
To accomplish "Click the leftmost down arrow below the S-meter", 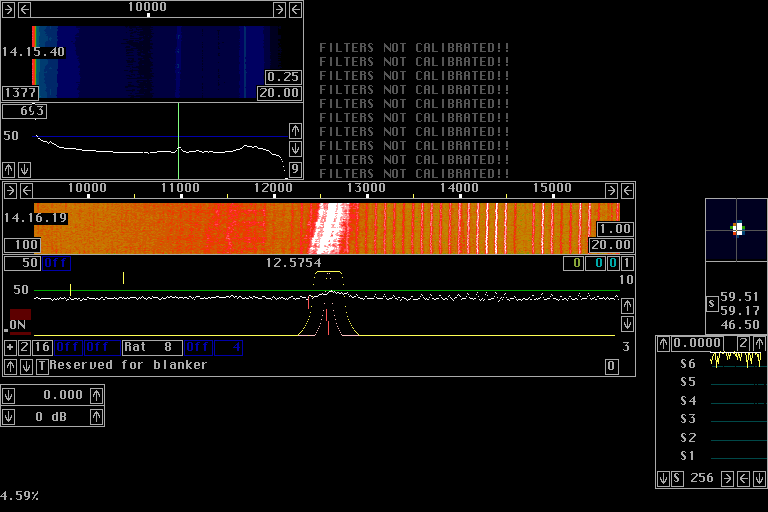I will pos(663,478).
